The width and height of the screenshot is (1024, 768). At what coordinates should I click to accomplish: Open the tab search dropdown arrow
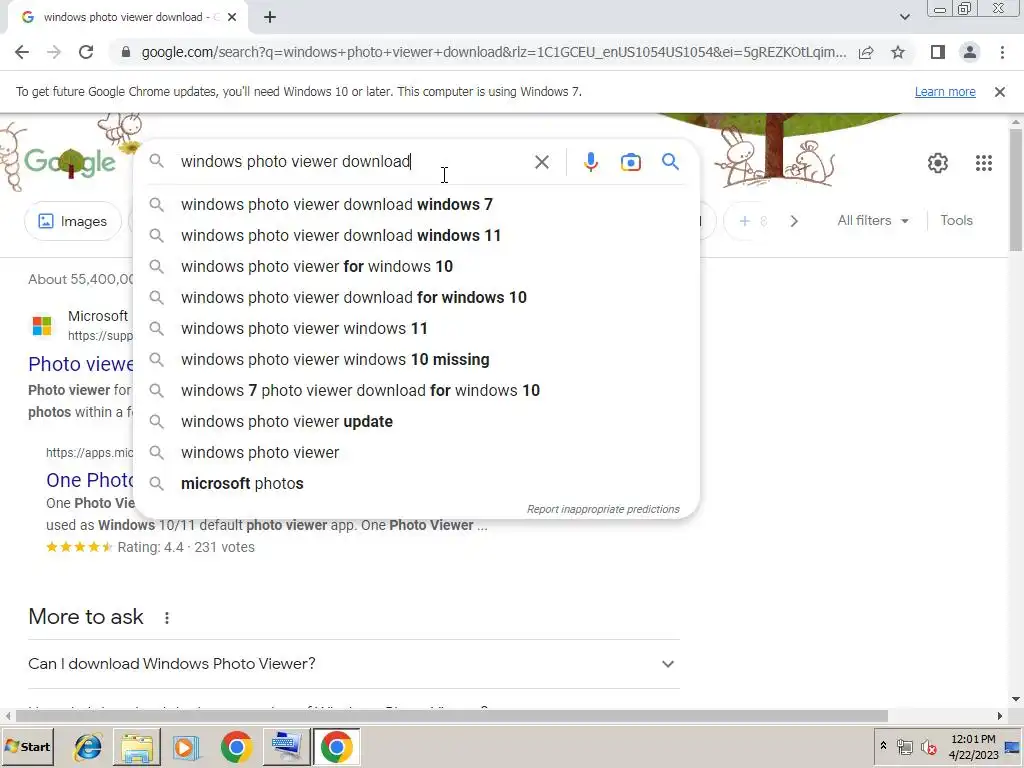point(904,17)
